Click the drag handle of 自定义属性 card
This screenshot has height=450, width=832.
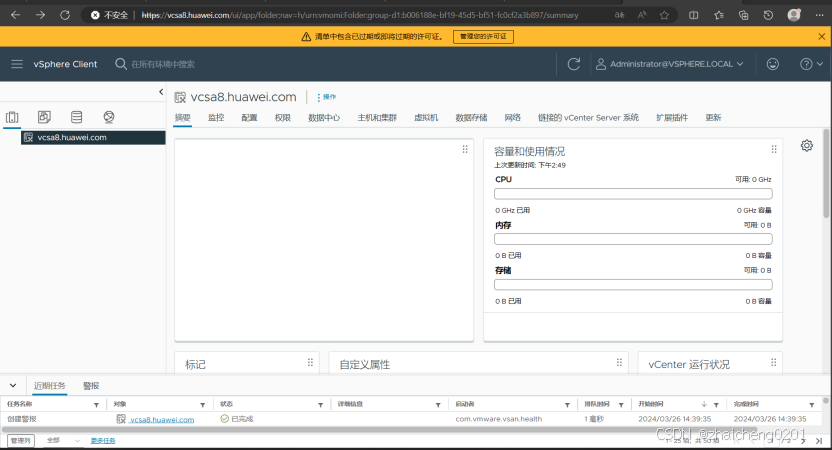click(x=619, y=362)
